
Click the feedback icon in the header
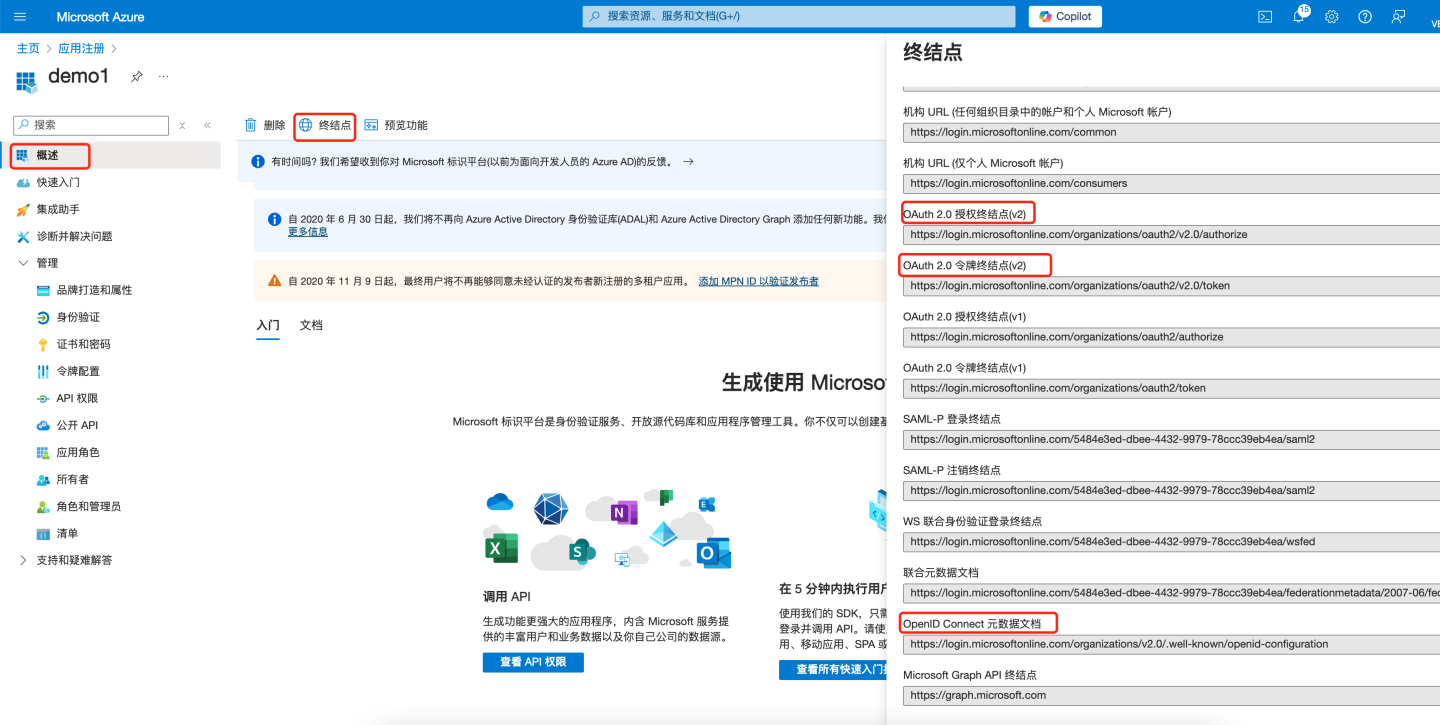1398,17
